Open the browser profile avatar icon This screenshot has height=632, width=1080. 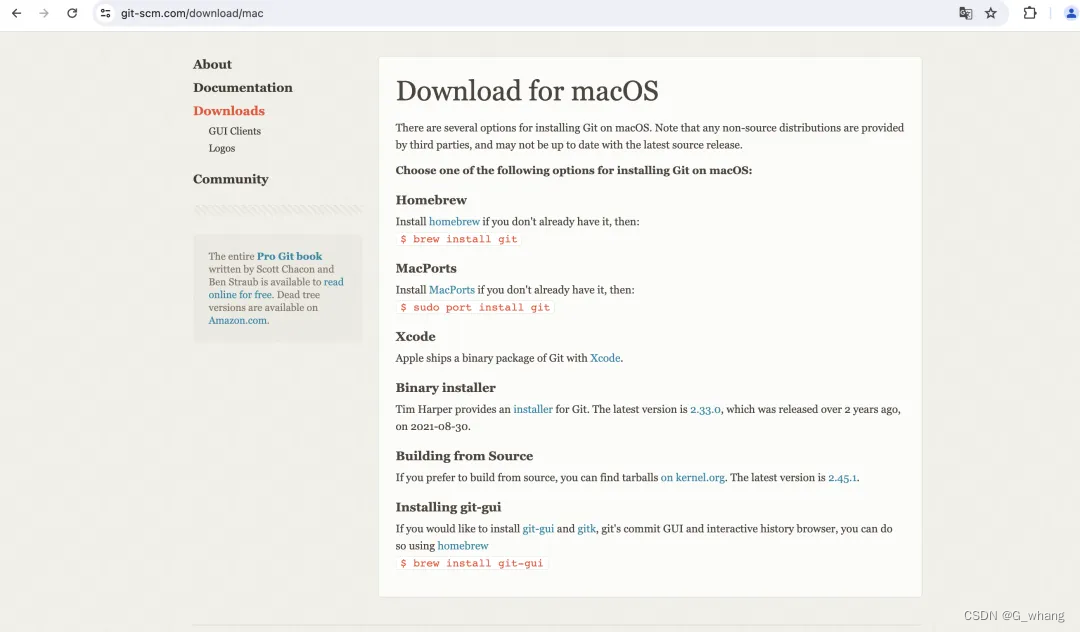coord(1071,13)
